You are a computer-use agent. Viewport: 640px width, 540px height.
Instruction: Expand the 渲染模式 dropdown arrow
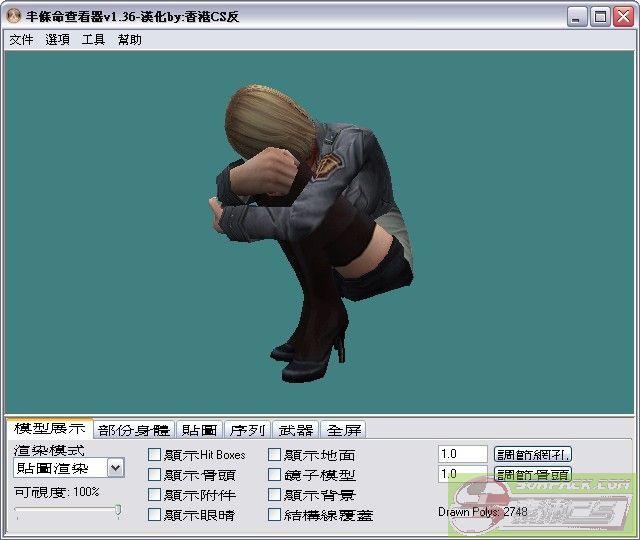(x=116, y=468)
